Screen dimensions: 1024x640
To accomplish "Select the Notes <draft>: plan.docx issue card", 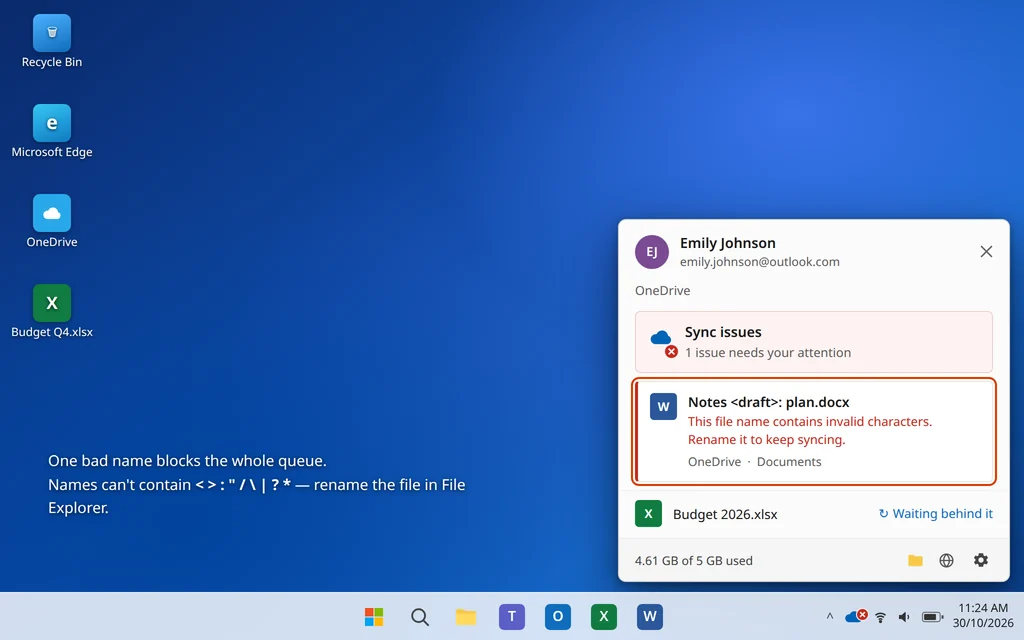I will tap(814, 431).
